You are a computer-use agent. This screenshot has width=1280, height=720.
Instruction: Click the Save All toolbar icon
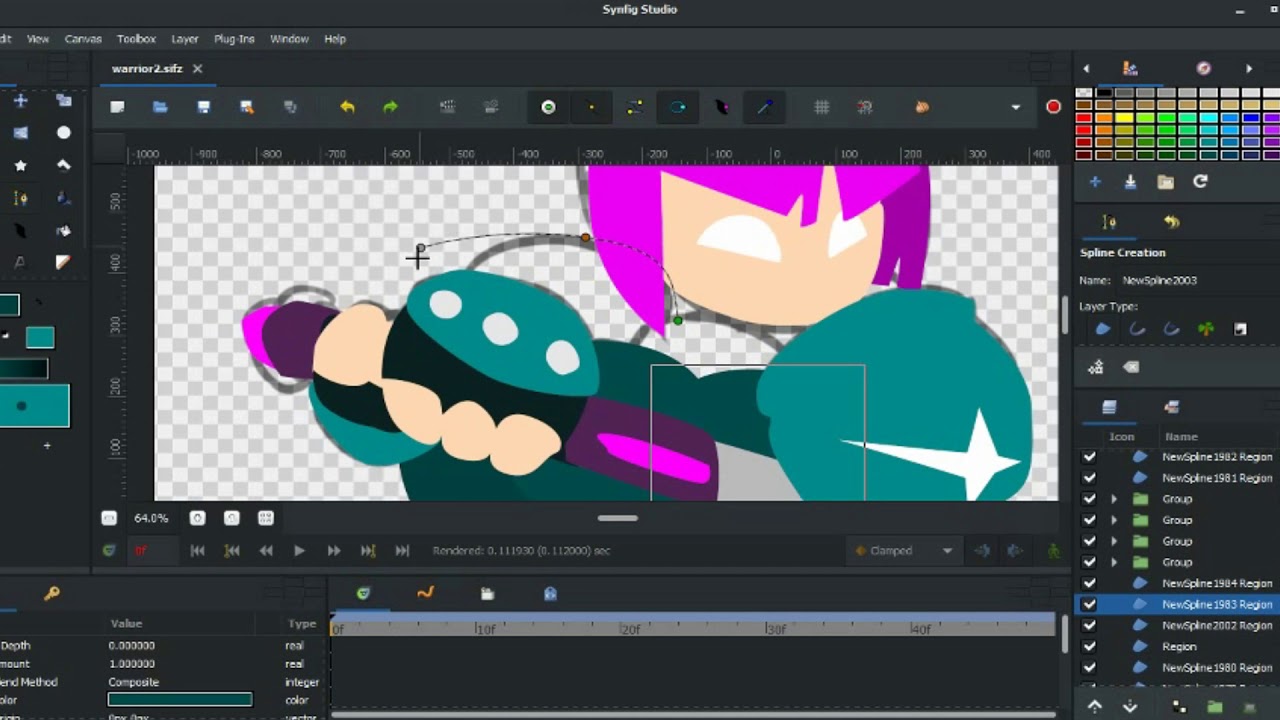point(290,107)
